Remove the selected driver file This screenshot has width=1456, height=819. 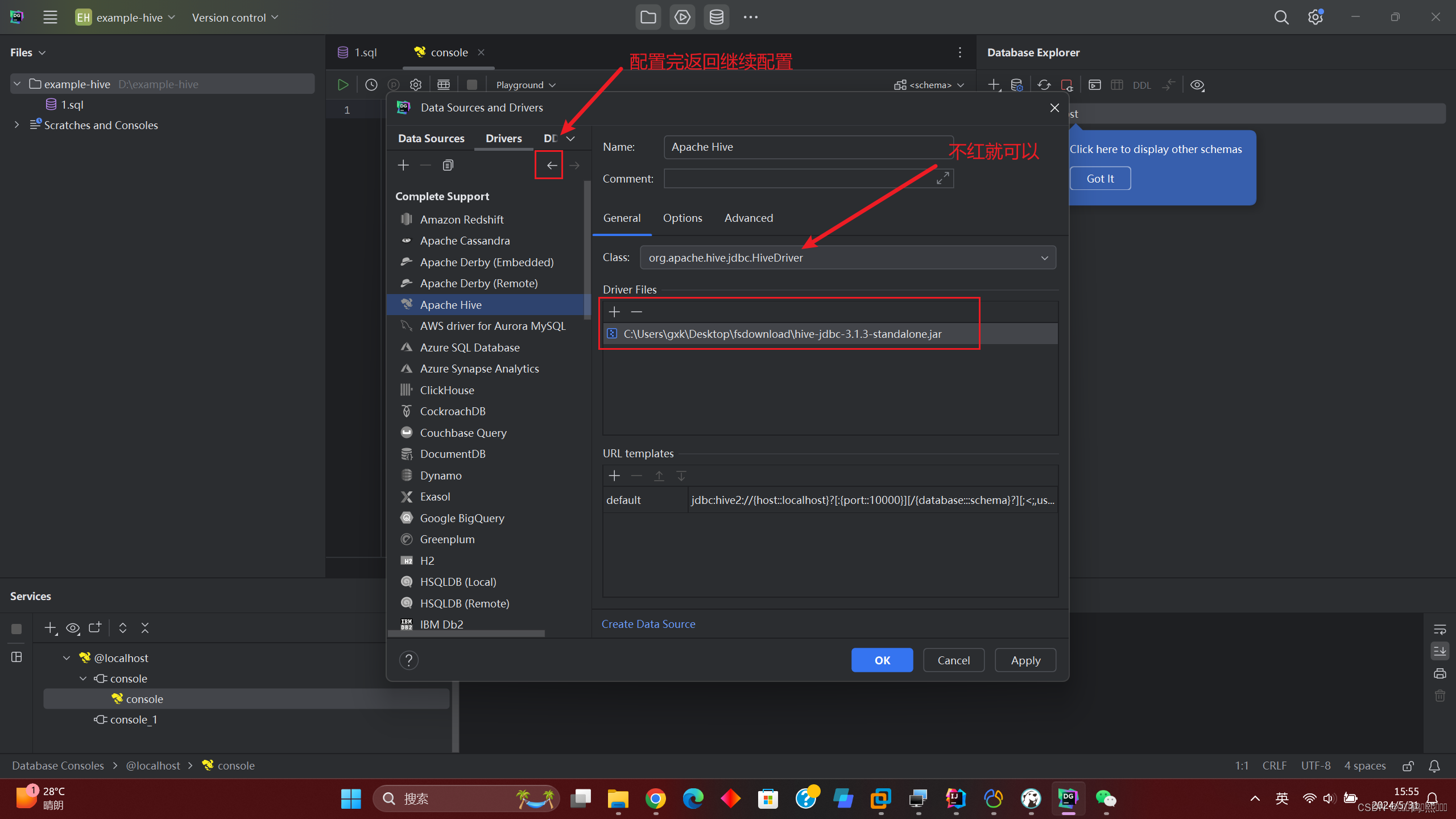click(x=636, y=312)
